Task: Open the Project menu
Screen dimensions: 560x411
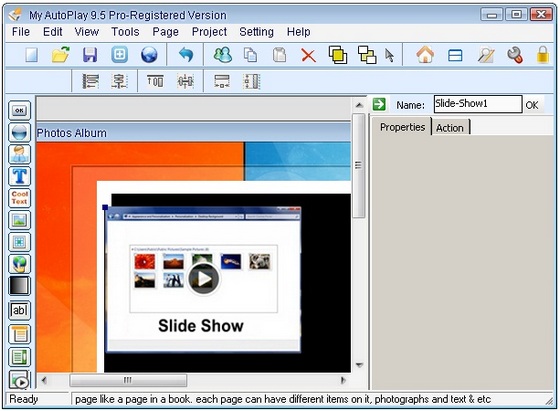Action: click(209, 32)
